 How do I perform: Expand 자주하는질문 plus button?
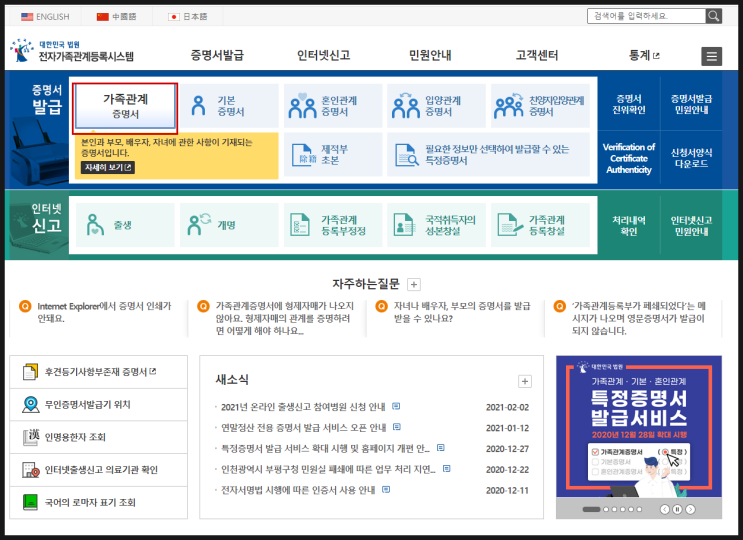(x=414, y=285)
